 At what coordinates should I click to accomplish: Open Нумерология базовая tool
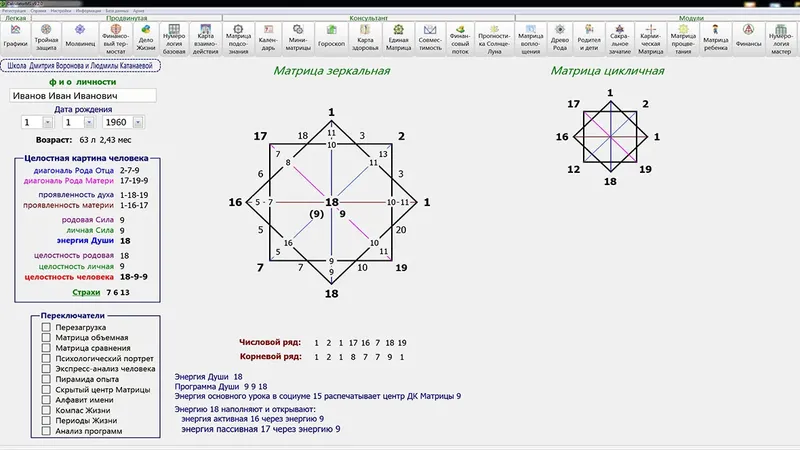point(174,39)
